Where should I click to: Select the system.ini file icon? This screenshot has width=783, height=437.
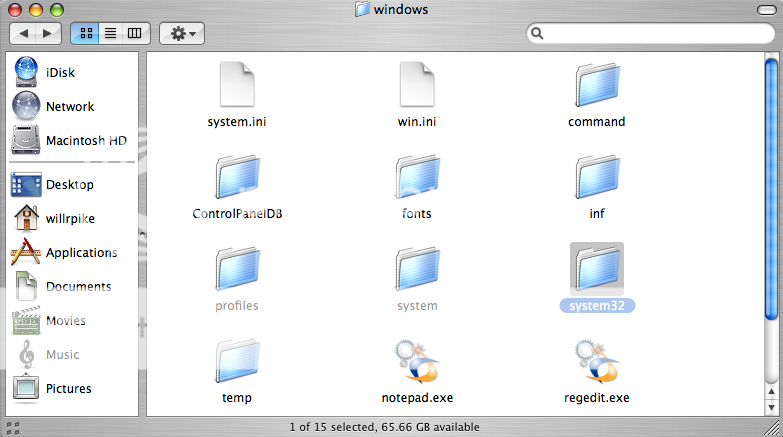point(237,84)
